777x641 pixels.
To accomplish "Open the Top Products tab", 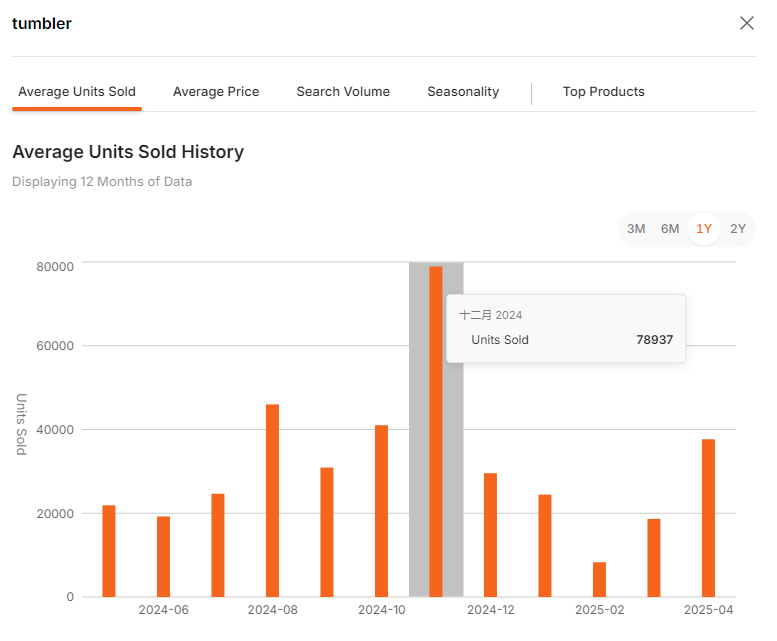I will point(603,92).
